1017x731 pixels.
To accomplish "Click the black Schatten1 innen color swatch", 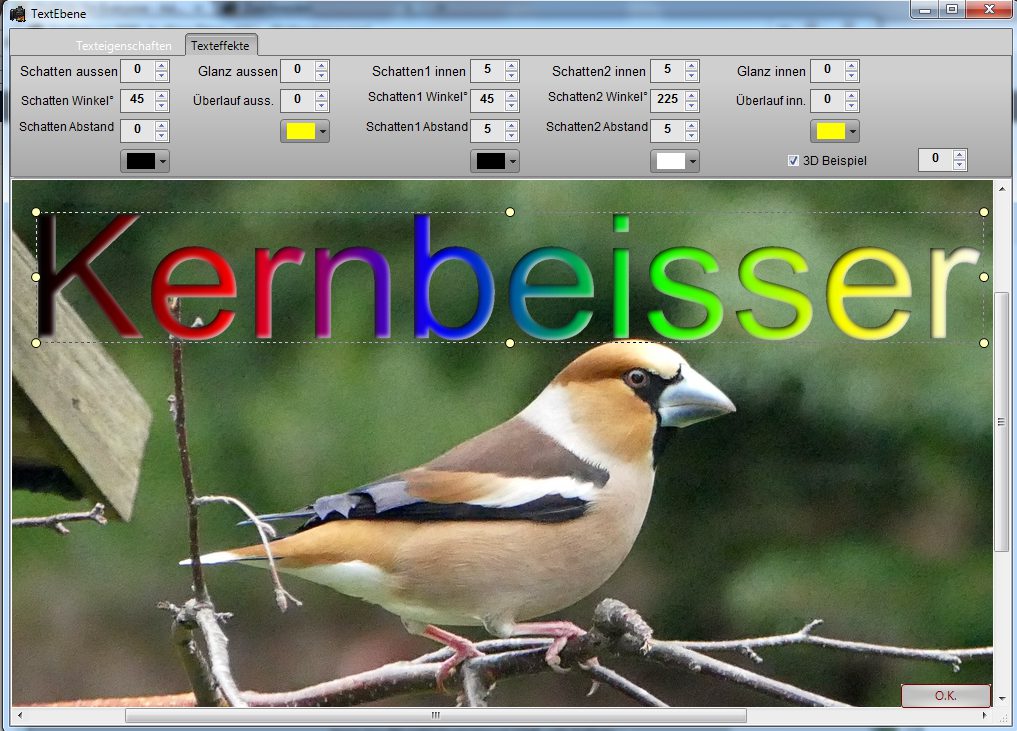I will click(x=490, y=162).
